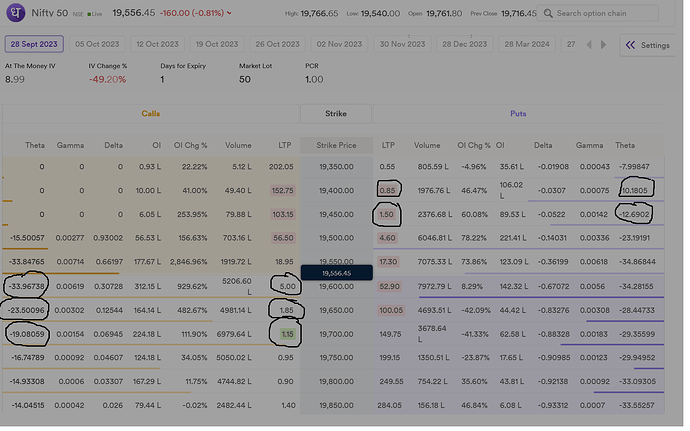Select the 05 Oct 2023 expiry
Screen dimensions: 690x431
coord(96,45)
